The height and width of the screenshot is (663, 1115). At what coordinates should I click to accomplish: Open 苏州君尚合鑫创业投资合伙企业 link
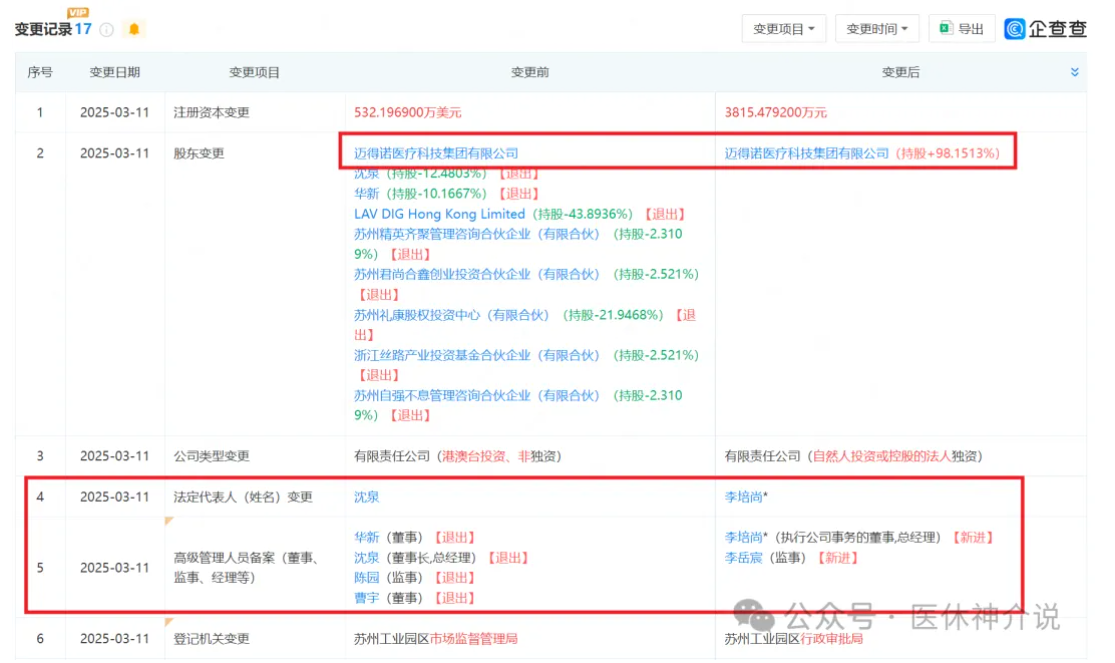pyautogui.click(x=476, y=274)
